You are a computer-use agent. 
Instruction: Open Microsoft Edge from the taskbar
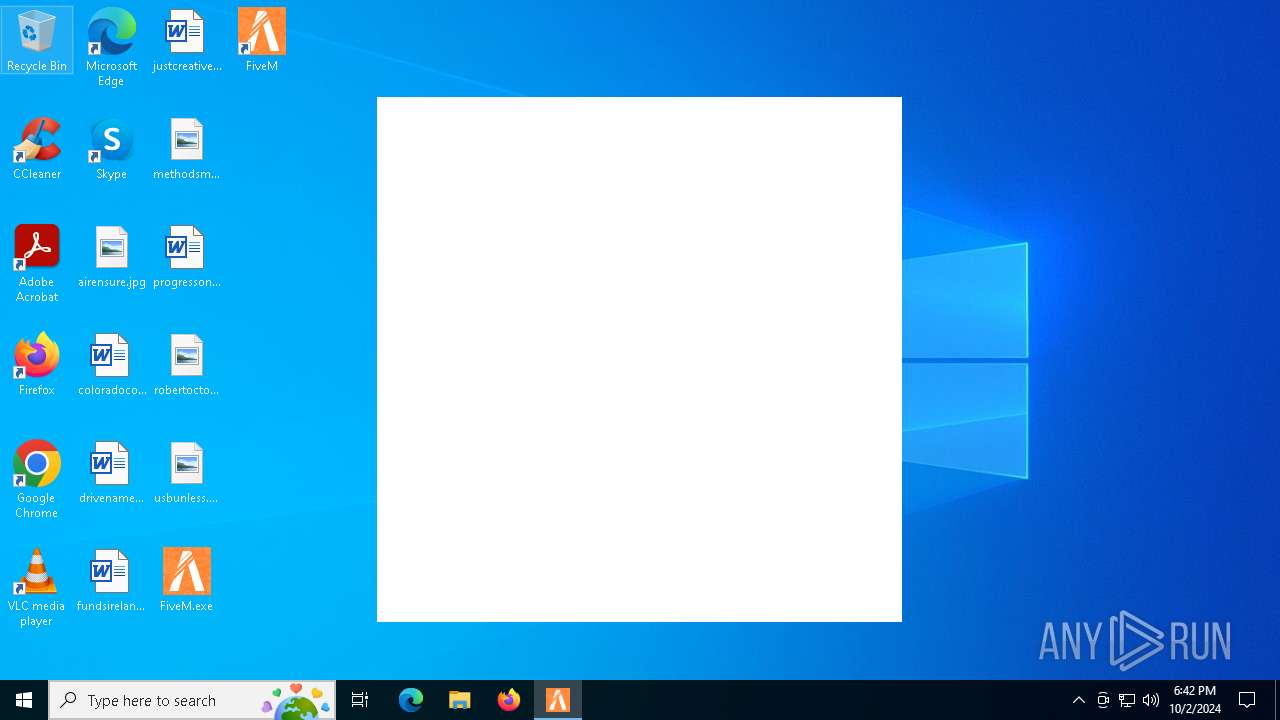[411, 700]
